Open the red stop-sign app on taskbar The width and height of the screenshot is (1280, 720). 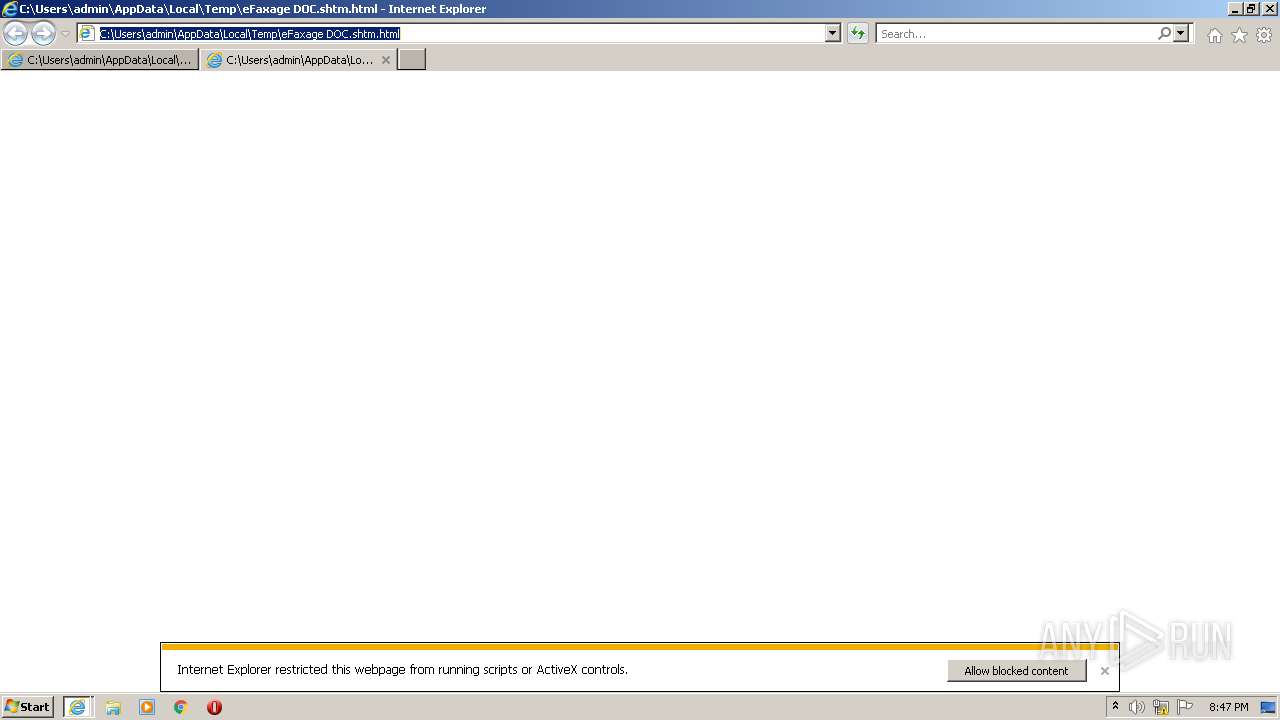(214, 707)
